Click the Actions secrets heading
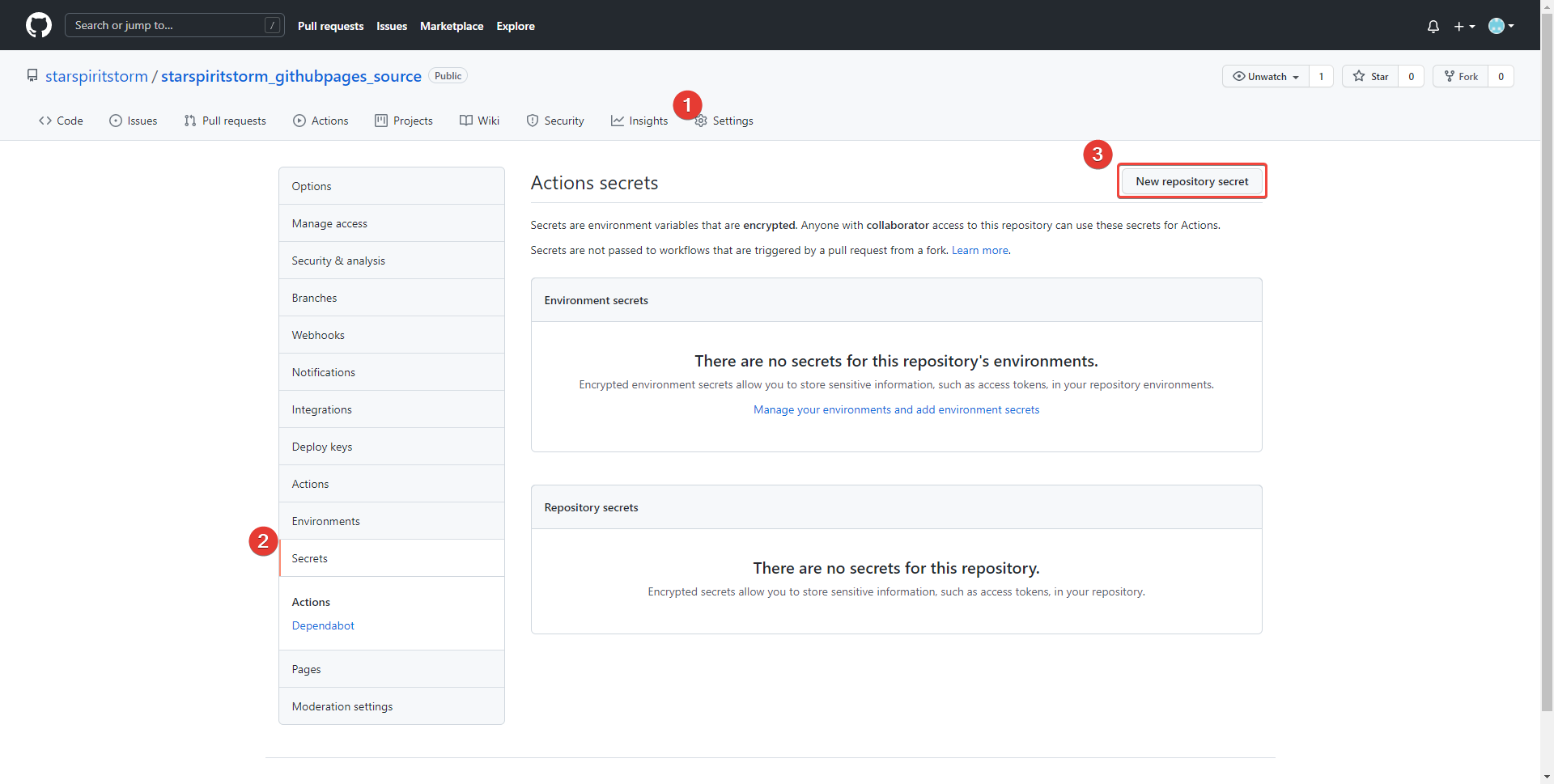1554x784 pixels. coord(594,183)
